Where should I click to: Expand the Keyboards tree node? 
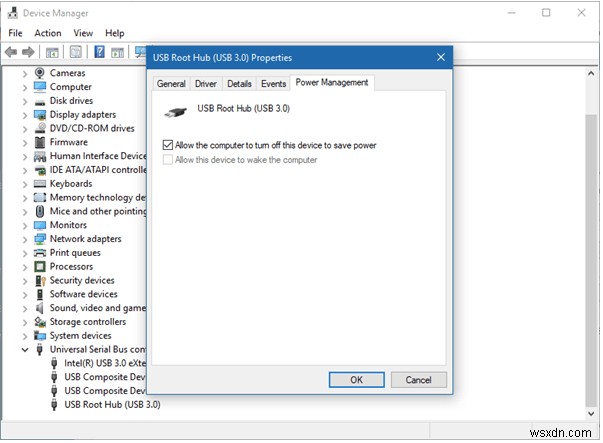coord(25,184)
